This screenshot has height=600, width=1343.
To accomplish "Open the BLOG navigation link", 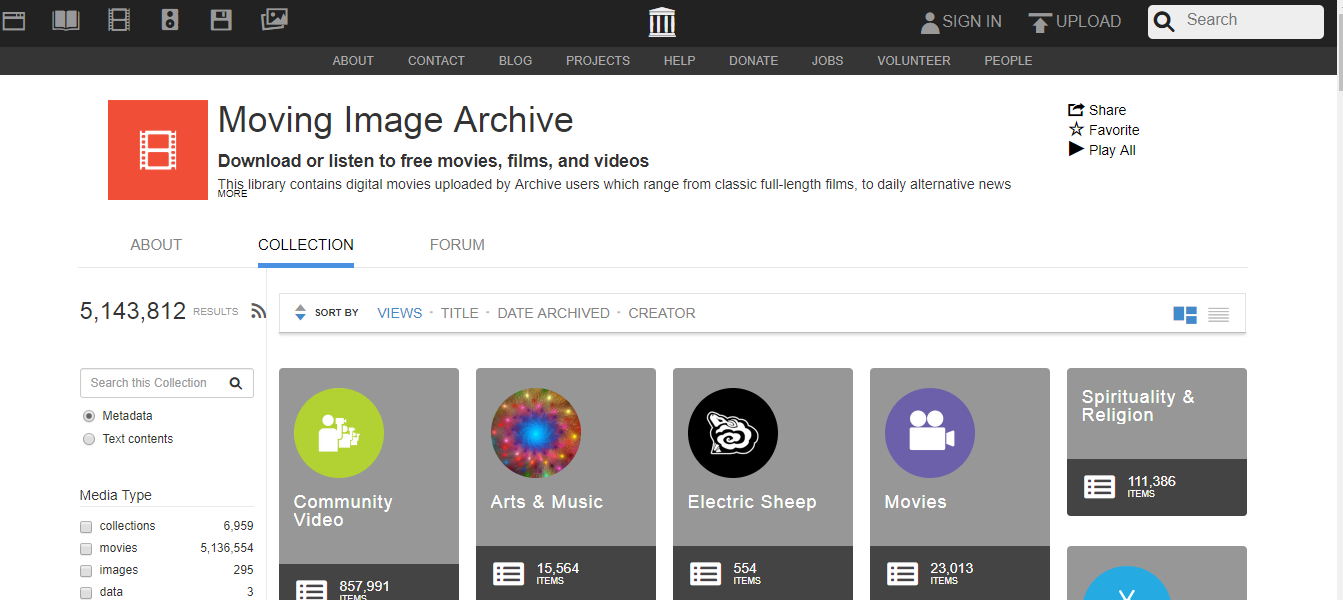I will [515, 61].
